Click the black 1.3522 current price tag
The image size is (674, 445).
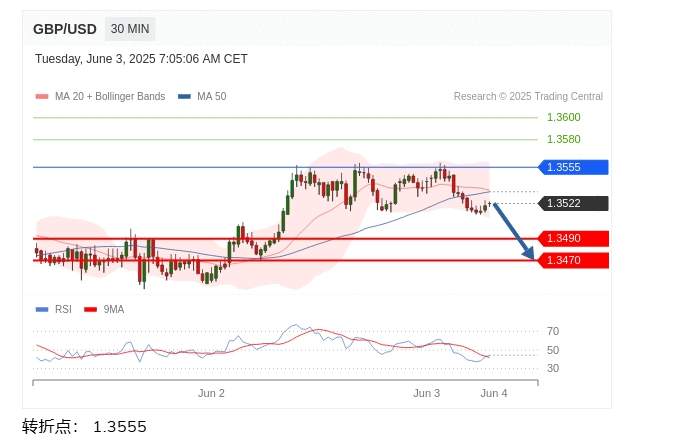pos(573,203)
